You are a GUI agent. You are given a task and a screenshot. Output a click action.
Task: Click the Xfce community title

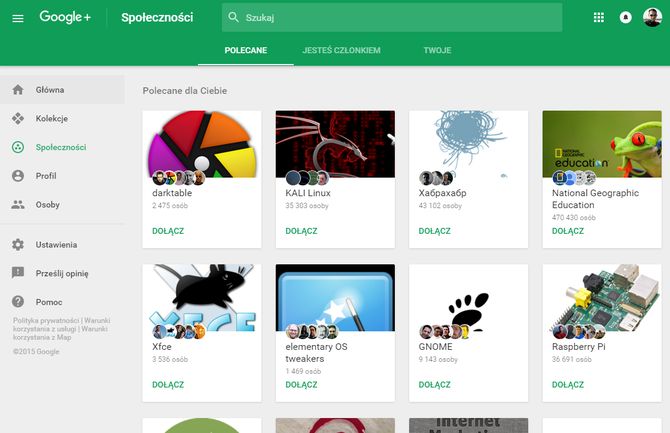(x=162, y=347)
